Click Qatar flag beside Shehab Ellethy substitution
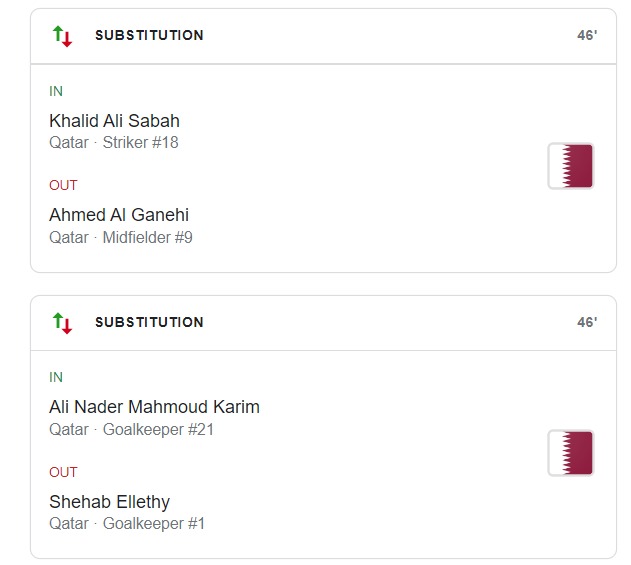631x565 pixels. pyautogui.click(x=571, y=453)
